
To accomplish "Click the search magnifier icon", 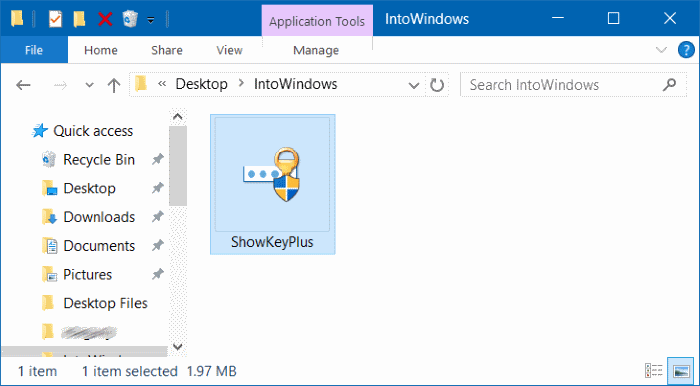I will [669, 84].
